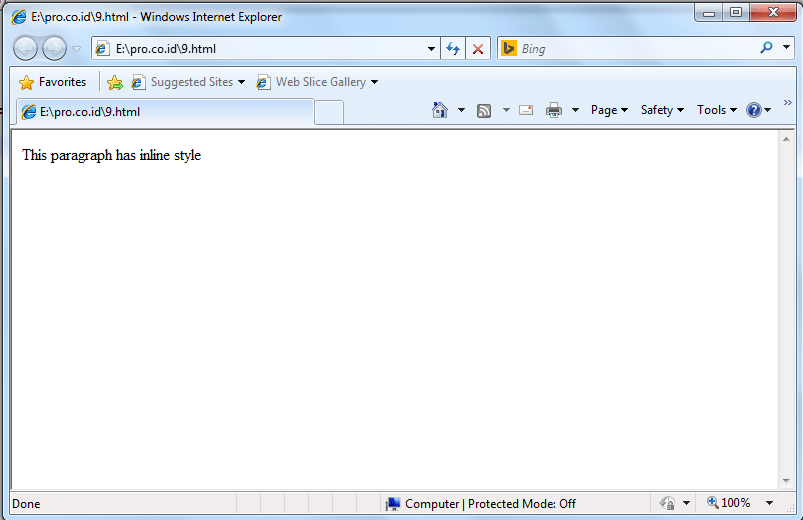Click the Back navigation arrow button
The height and width of the screenshot is (520, 803).
coord(25,48)
